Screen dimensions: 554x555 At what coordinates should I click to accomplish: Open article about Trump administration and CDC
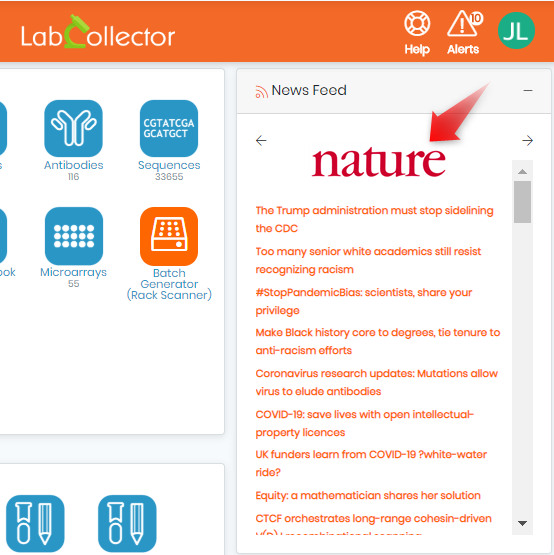click(x=374, y=219)
